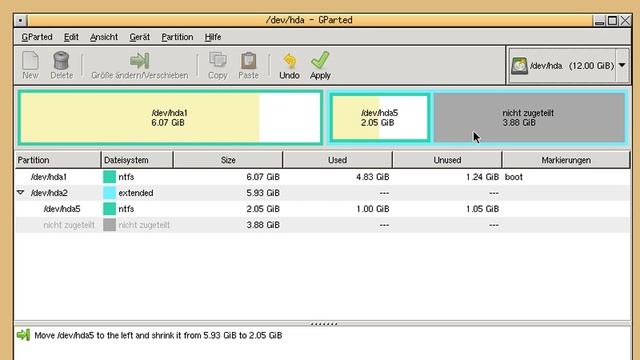The image size is (640, 360).
Task: Click the green Apply checkmark icon
Action: click(x=320, y=60)
